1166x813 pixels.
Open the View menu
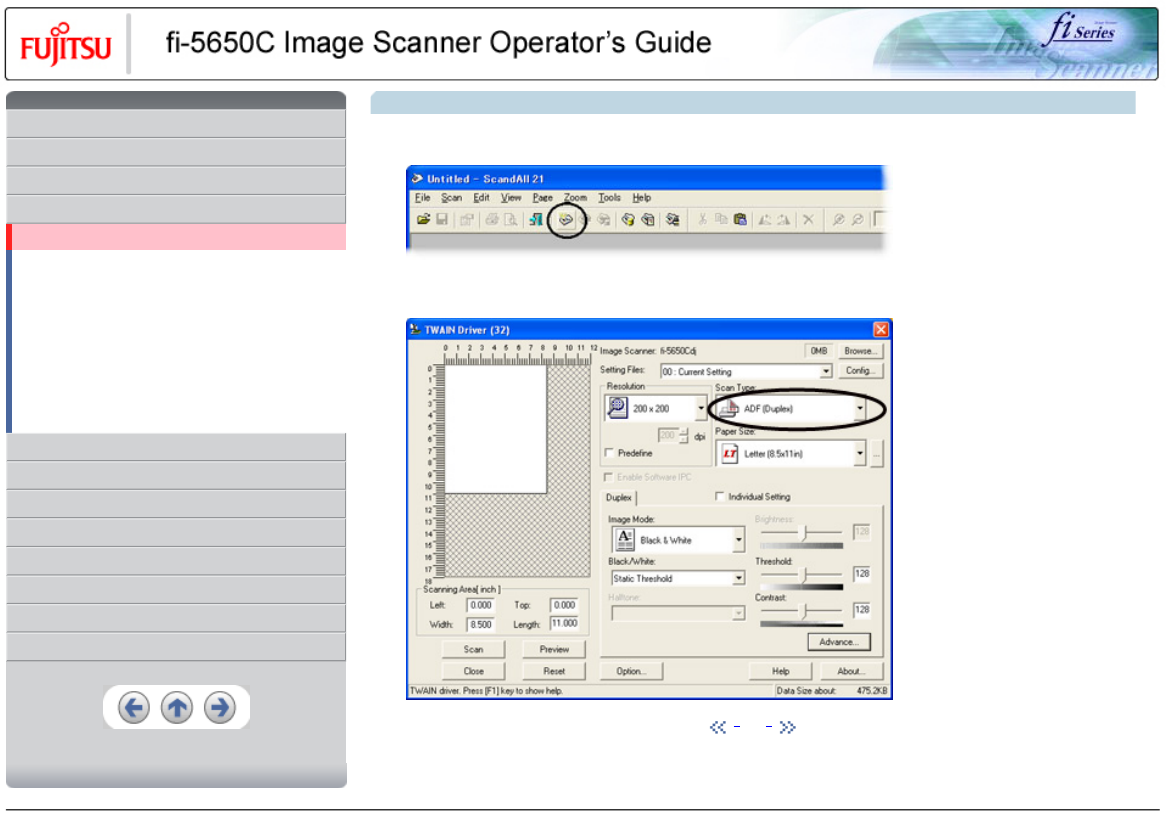point(511,198)
